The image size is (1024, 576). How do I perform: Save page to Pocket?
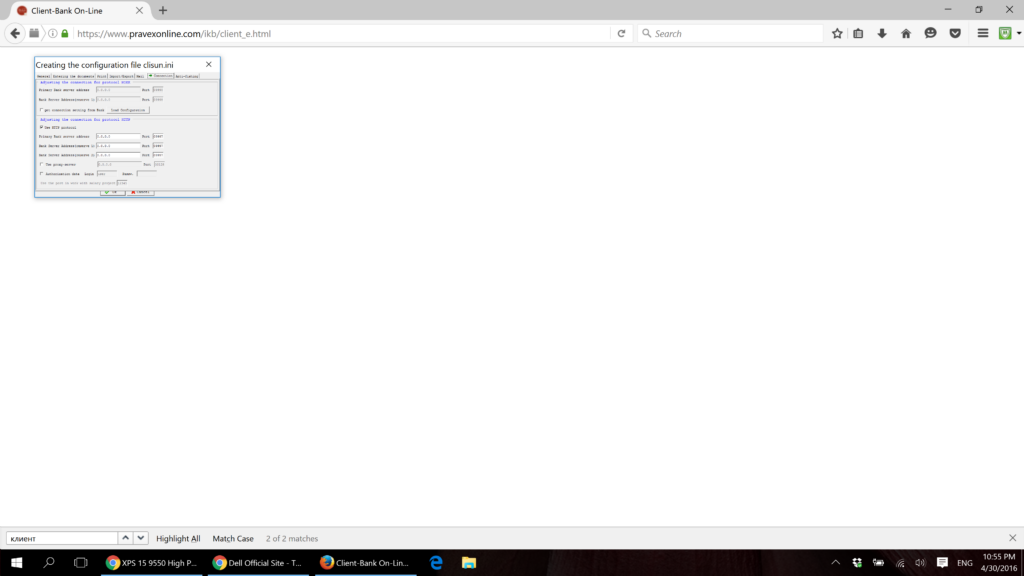point(955,33)
